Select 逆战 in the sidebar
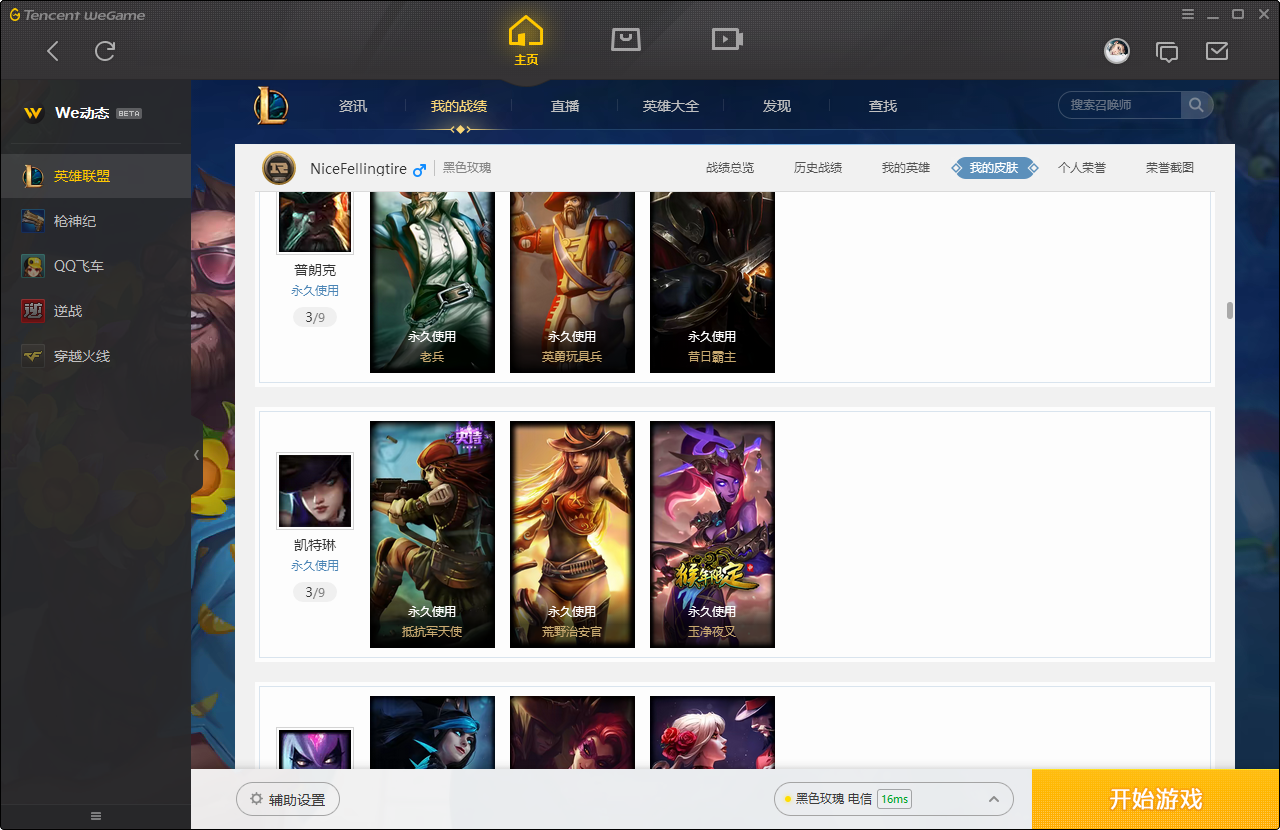The width and height of the screenshot is (1280, 830). pos(95,311)
